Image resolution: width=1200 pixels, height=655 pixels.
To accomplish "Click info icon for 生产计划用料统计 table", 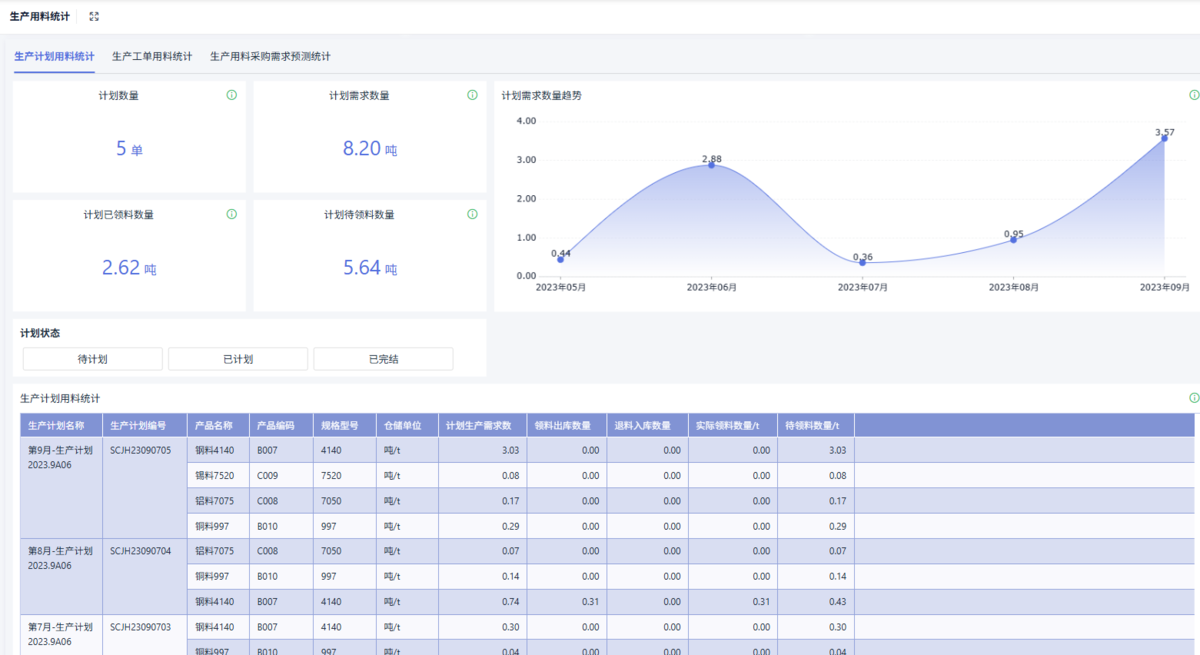I will pyautogui.click(x=1194, y=398).
